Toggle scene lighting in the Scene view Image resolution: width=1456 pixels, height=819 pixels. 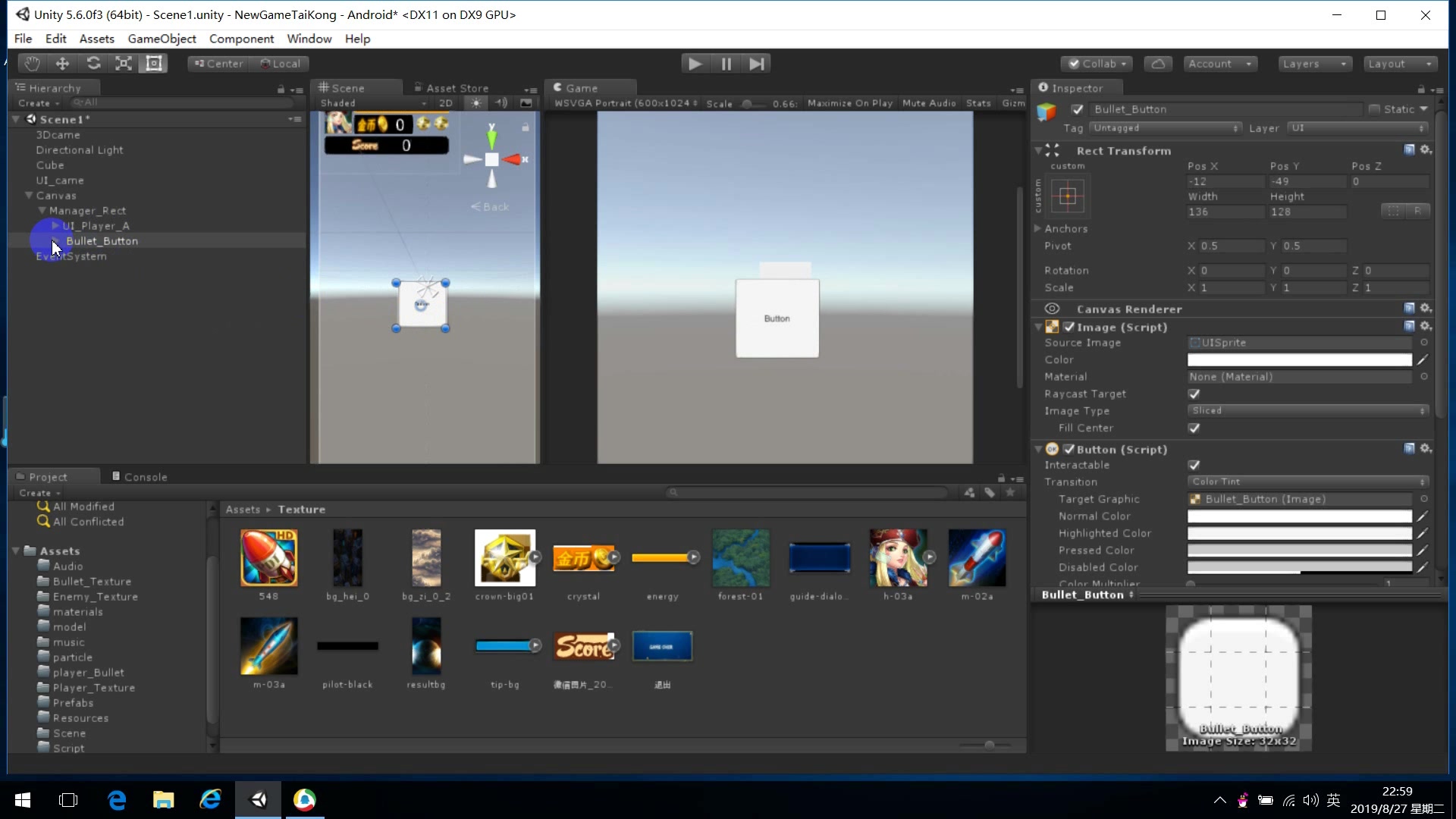[475, 102]
